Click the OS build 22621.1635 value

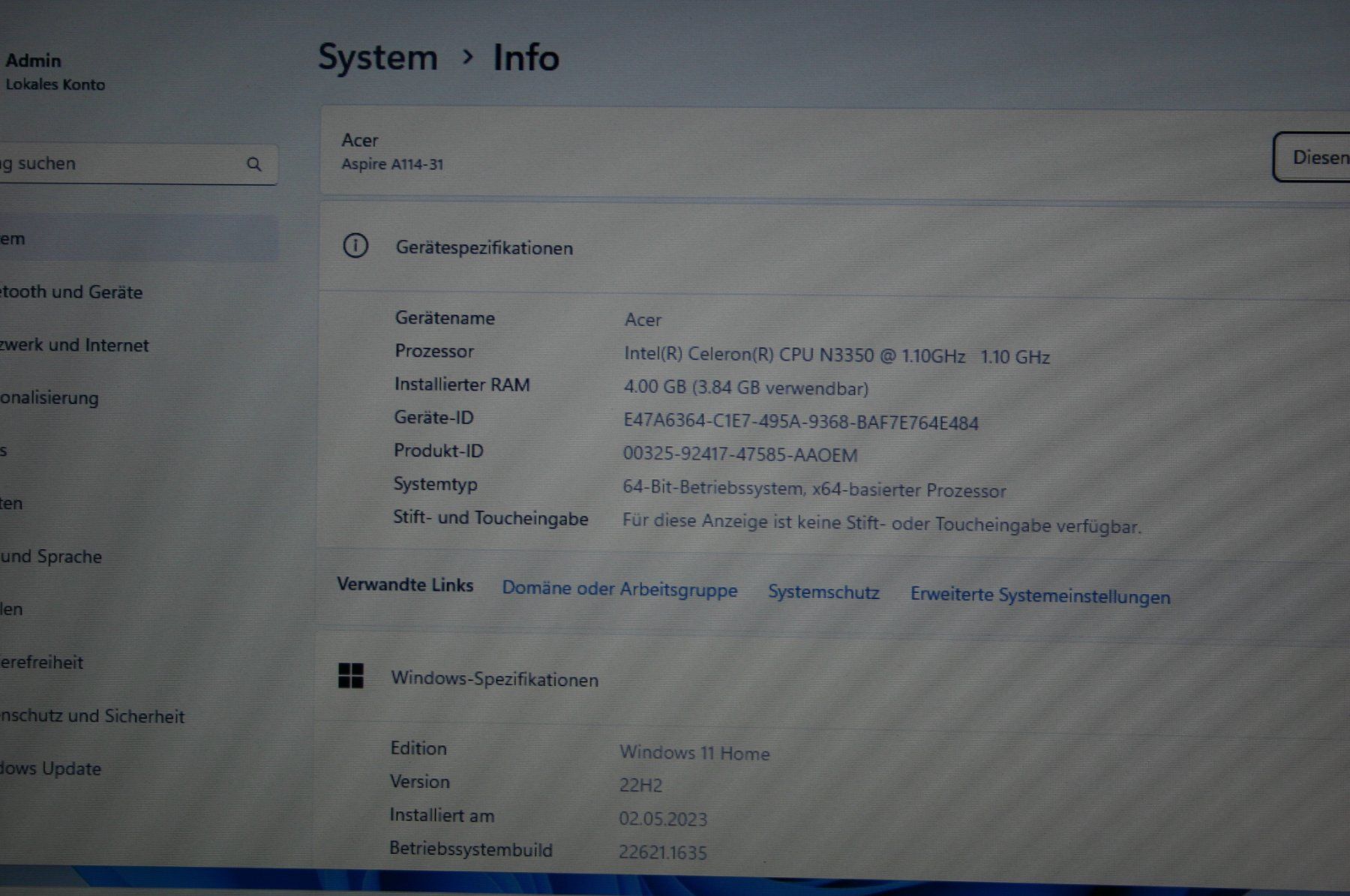click(663, 853)
